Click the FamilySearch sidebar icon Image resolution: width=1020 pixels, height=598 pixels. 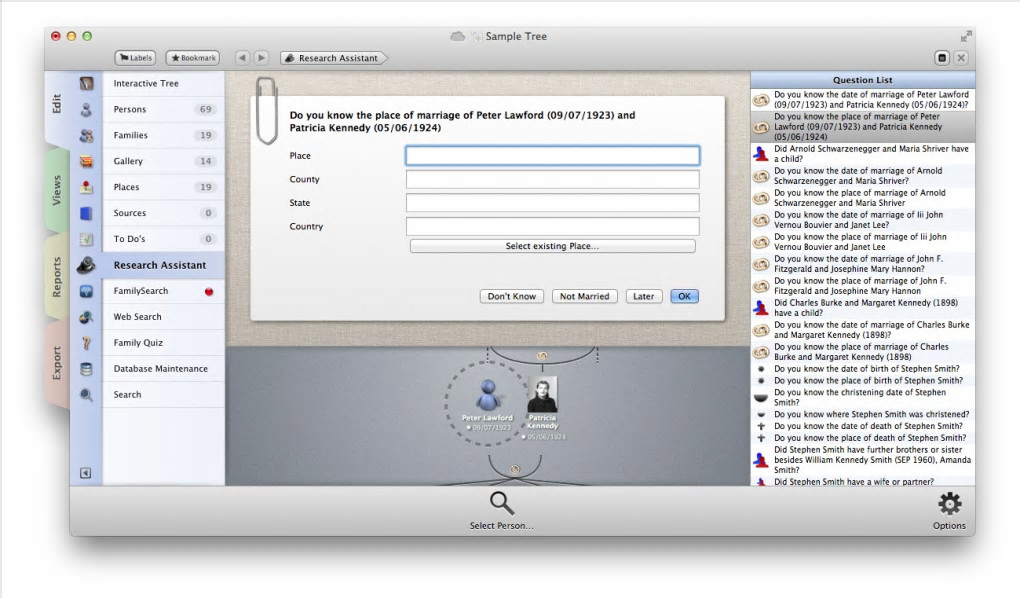(x=86, y=291)
